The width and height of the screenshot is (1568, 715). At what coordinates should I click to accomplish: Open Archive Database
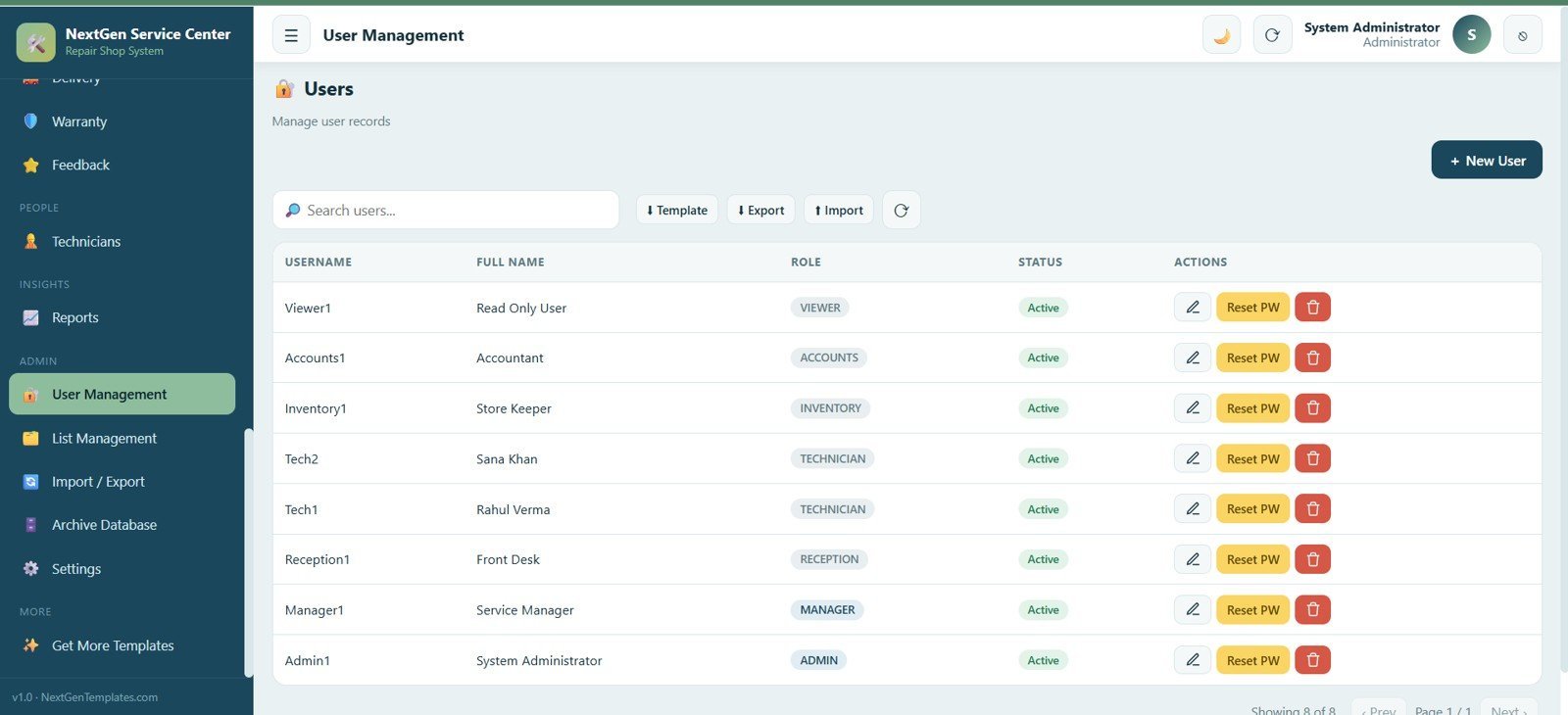122,525
